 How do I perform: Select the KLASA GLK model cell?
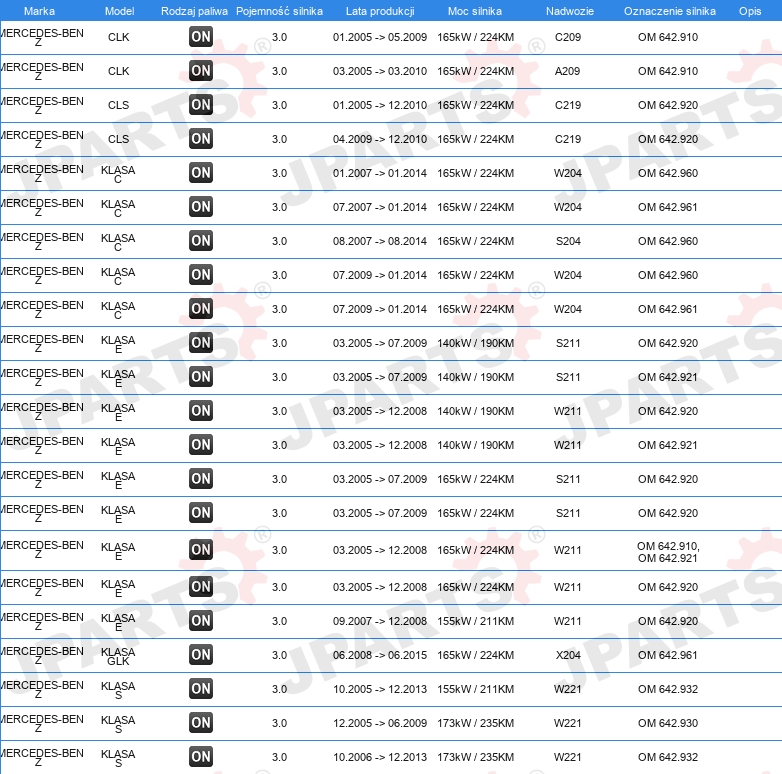click(x=118, y=656)
